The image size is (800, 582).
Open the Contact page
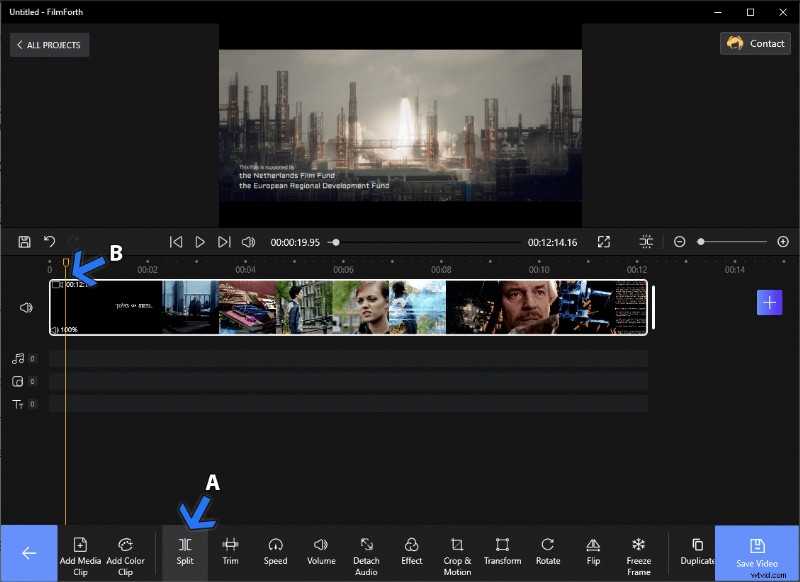755,43
